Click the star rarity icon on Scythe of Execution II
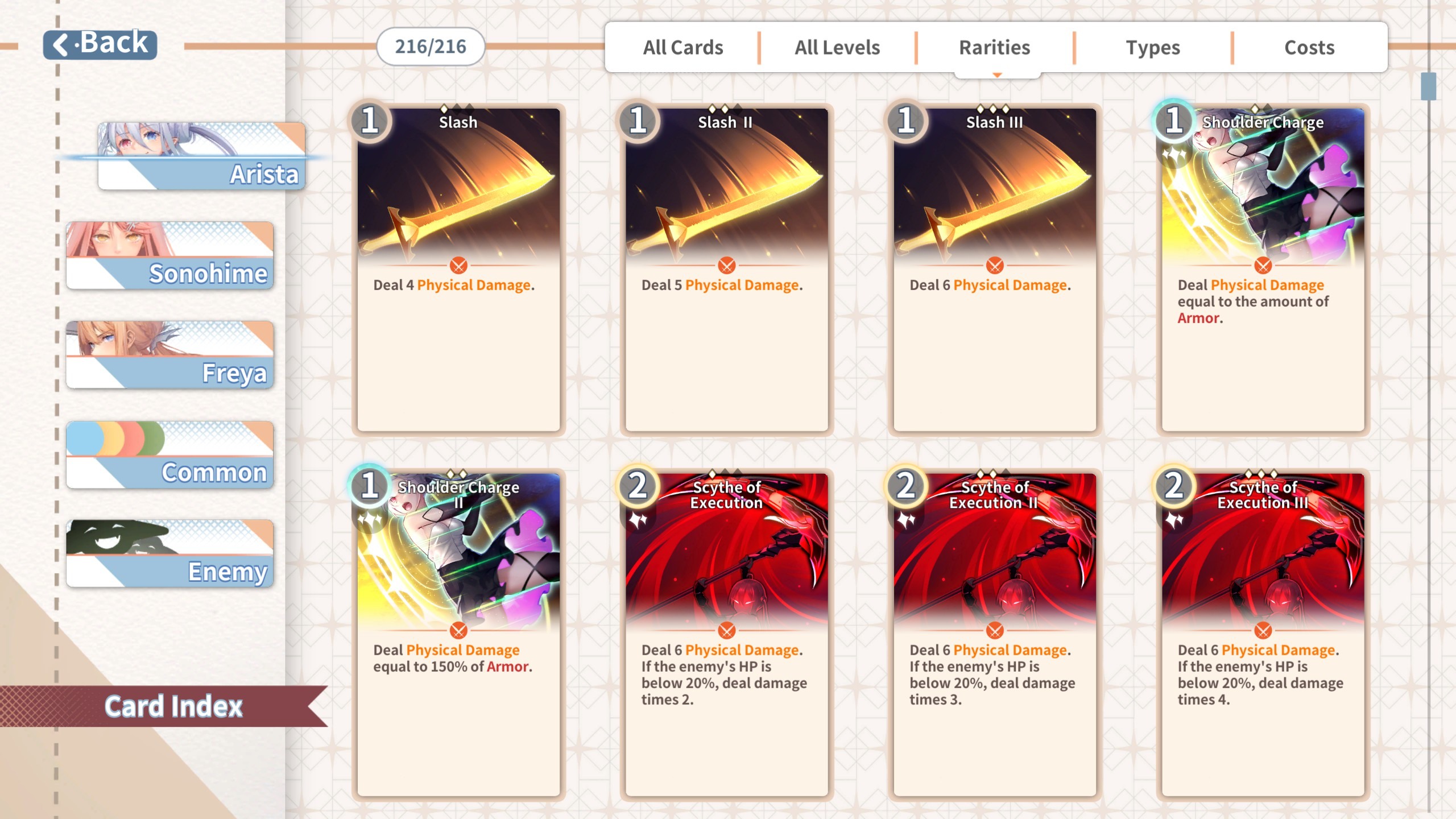1456x819 pixels. (906, 519)
